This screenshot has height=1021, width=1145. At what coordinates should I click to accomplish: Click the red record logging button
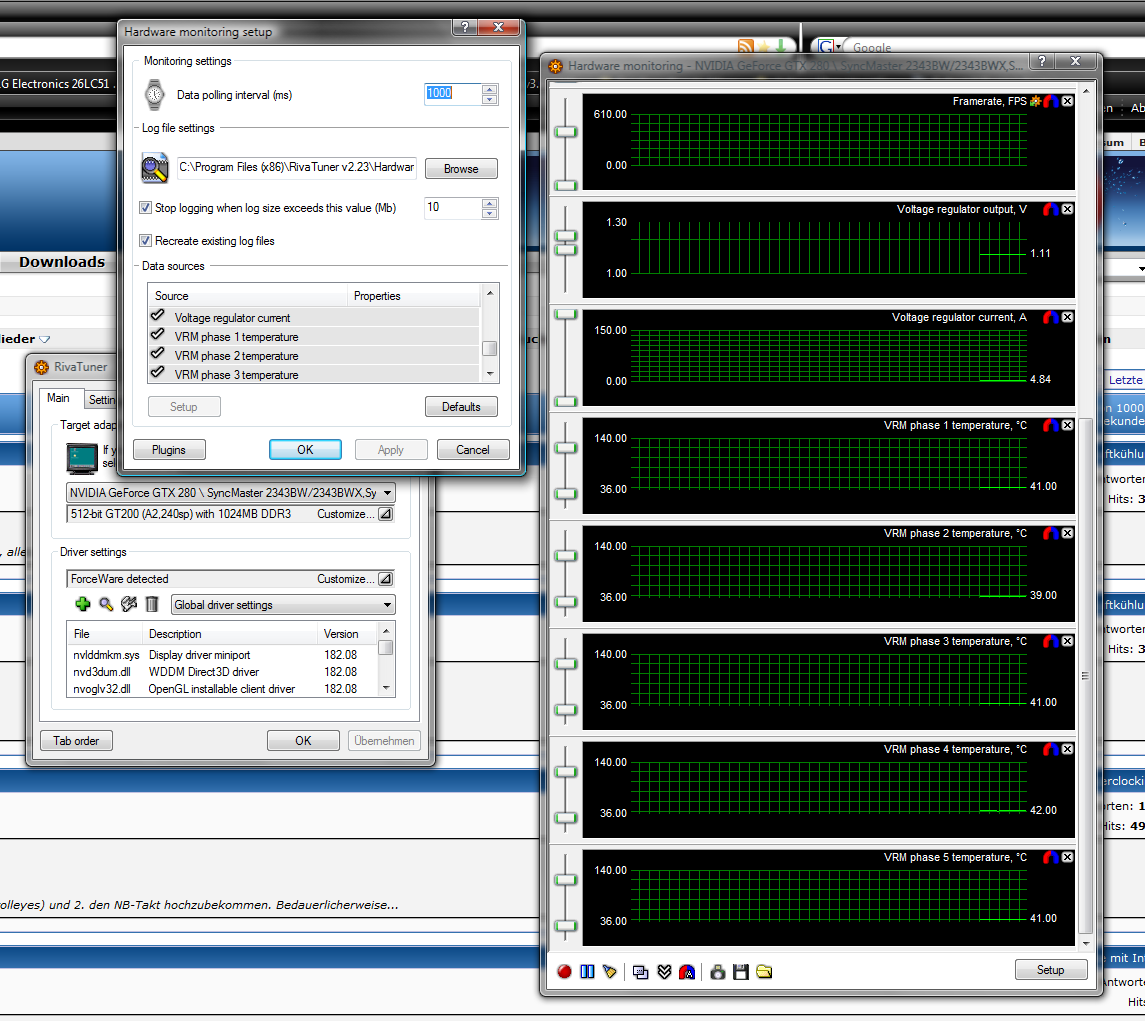[x=564, y=971]
